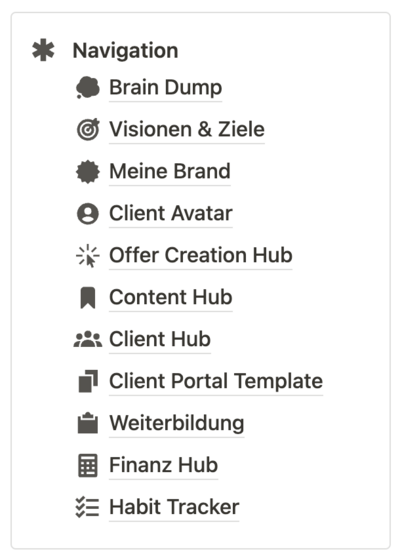400x560 pixels.
Task: Click the thought cloud icon for Brain Dump
Action: click(x=88, y=87)
